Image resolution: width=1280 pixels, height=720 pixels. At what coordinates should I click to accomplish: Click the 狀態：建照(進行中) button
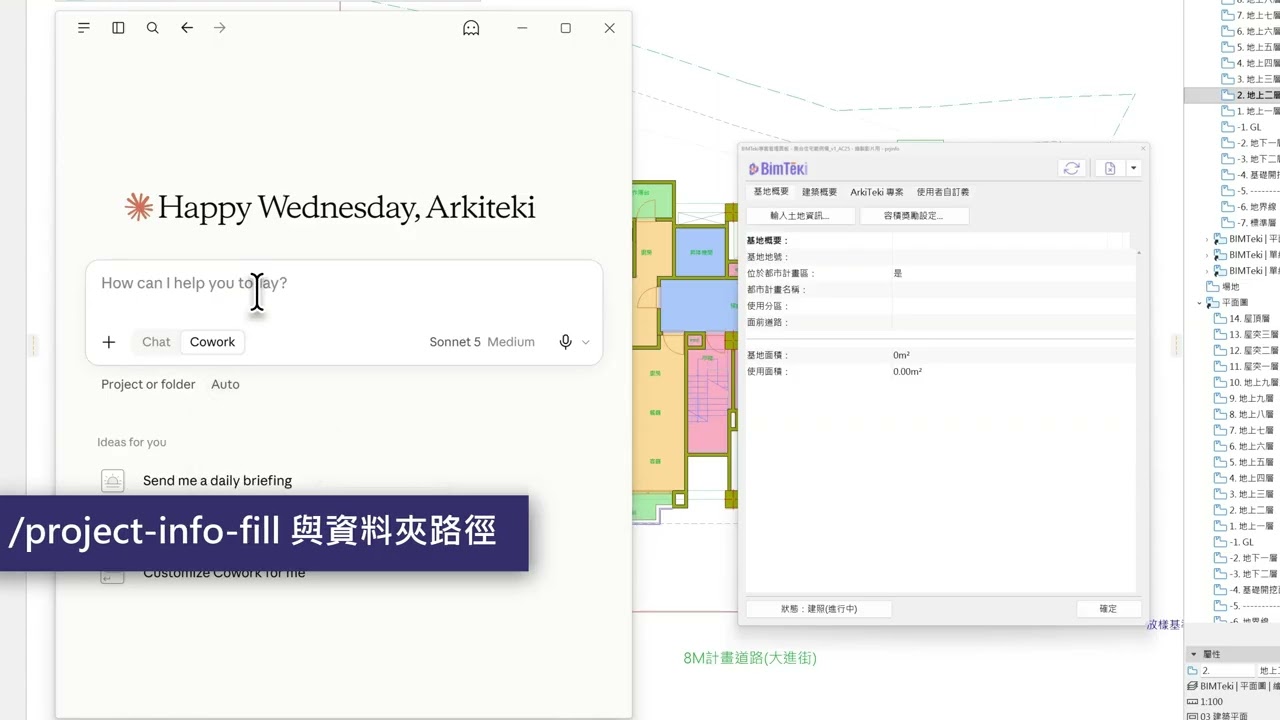tap(818, 608)
